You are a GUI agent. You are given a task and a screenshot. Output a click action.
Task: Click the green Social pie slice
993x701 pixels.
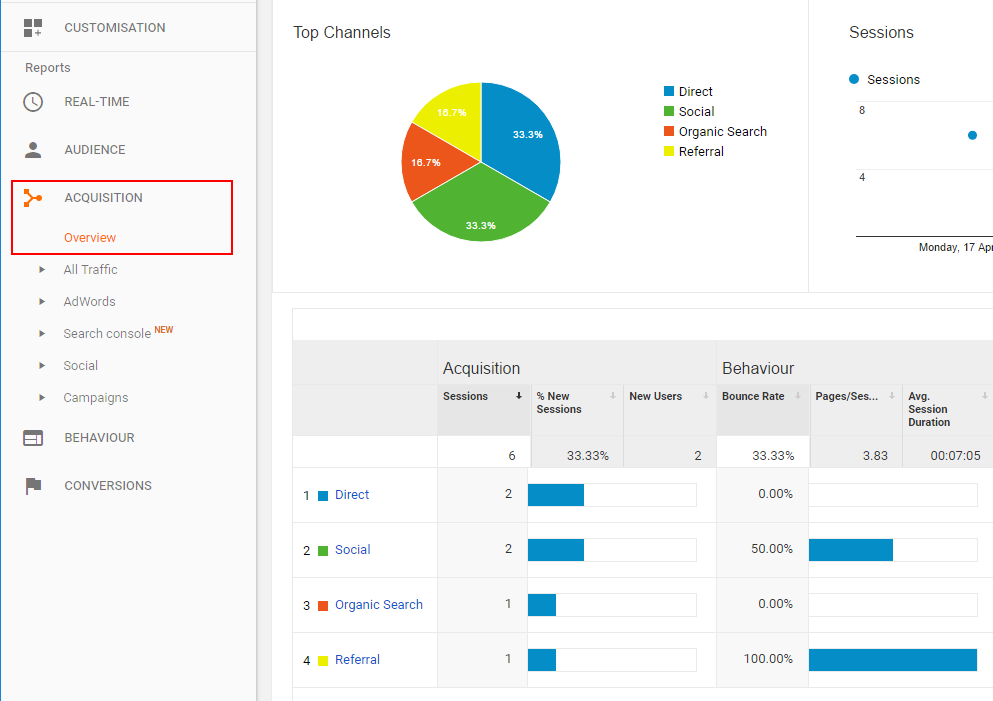pos(475,210)
